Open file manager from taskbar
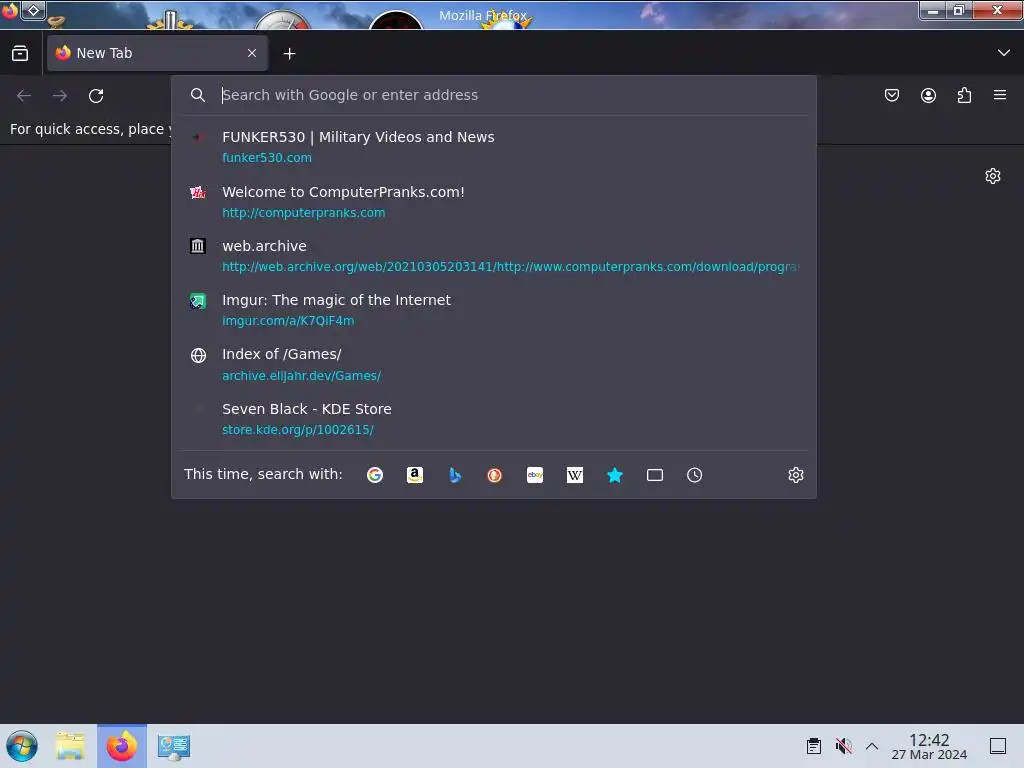Screen dimensions: 1024x768 pos(70,746)
